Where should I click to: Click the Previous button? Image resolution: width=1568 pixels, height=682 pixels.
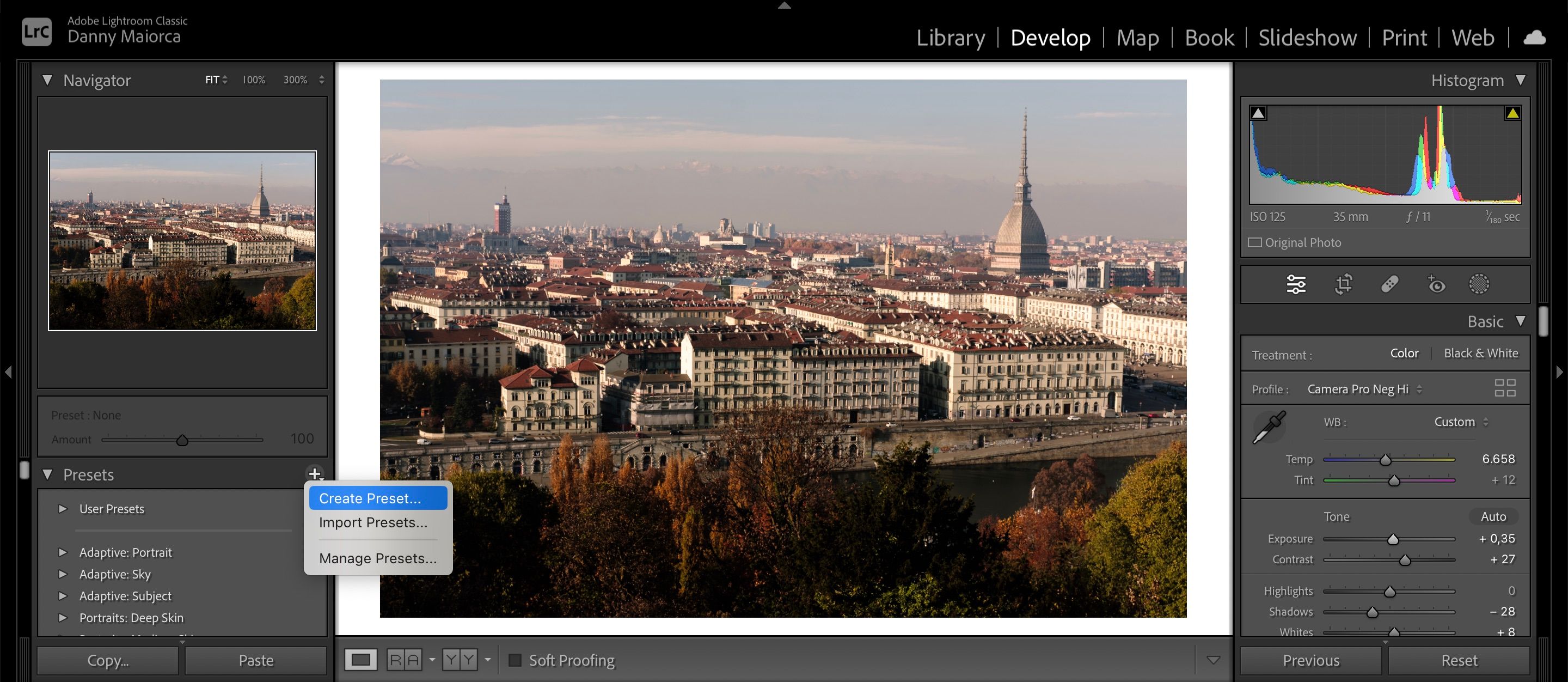tap(1311, 660)
